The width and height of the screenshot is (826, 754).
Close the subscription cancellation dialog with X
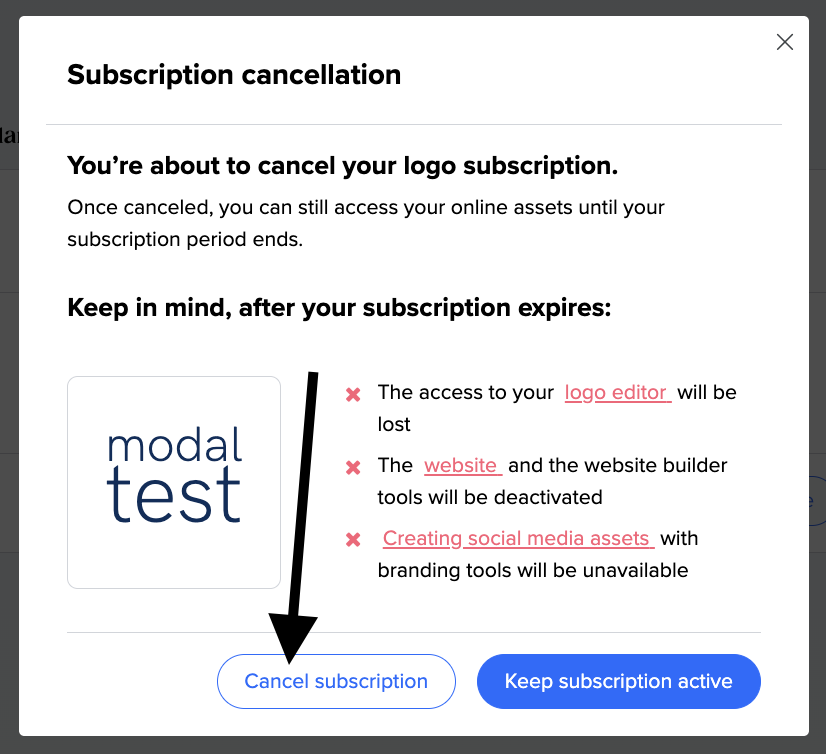point(784,42)
